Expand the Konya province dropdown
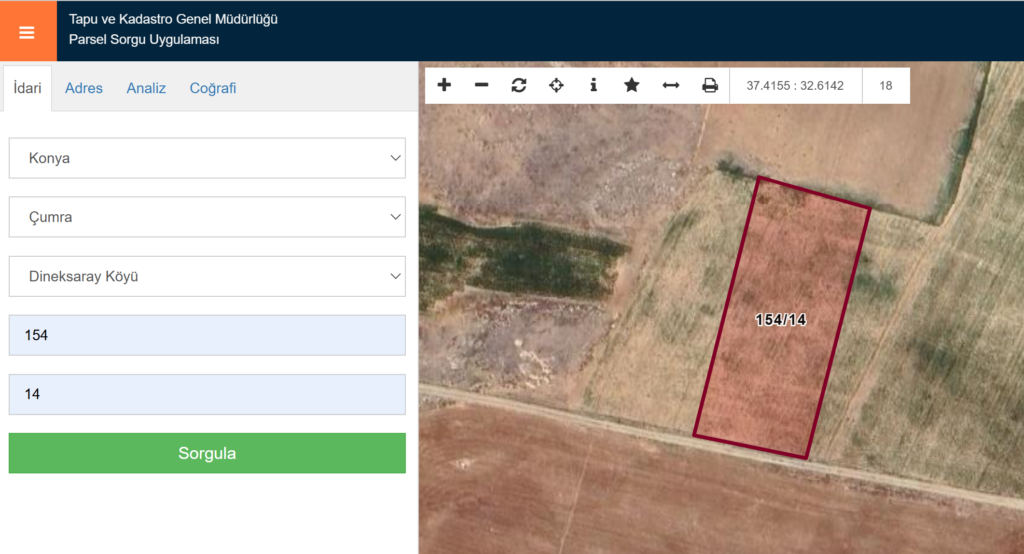1024x554 pixels. 207,158
